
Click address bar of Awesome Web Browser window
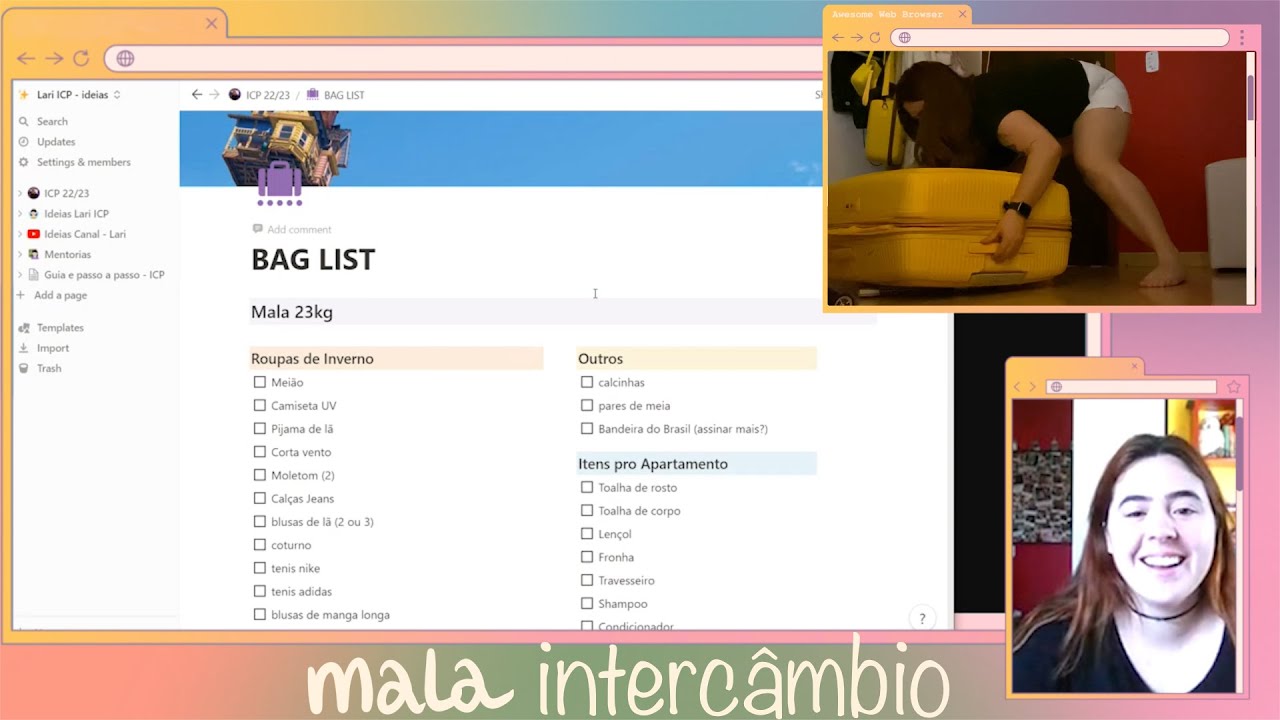[1060, 38]
